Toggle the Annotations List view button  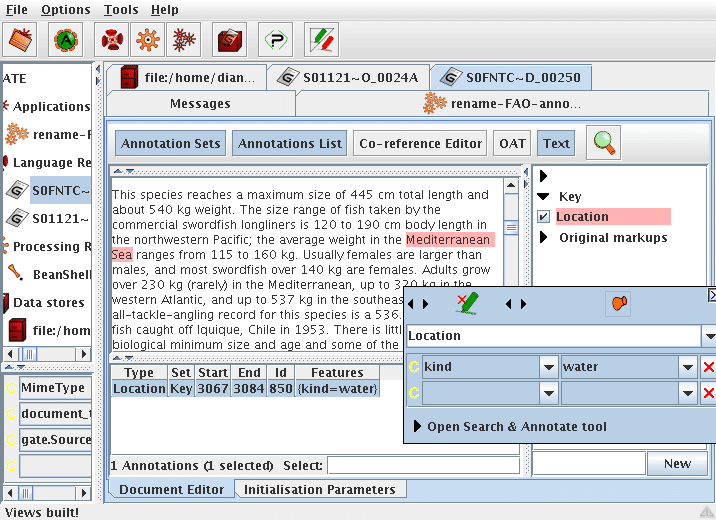pyautogui.click(x=290, y=143)
